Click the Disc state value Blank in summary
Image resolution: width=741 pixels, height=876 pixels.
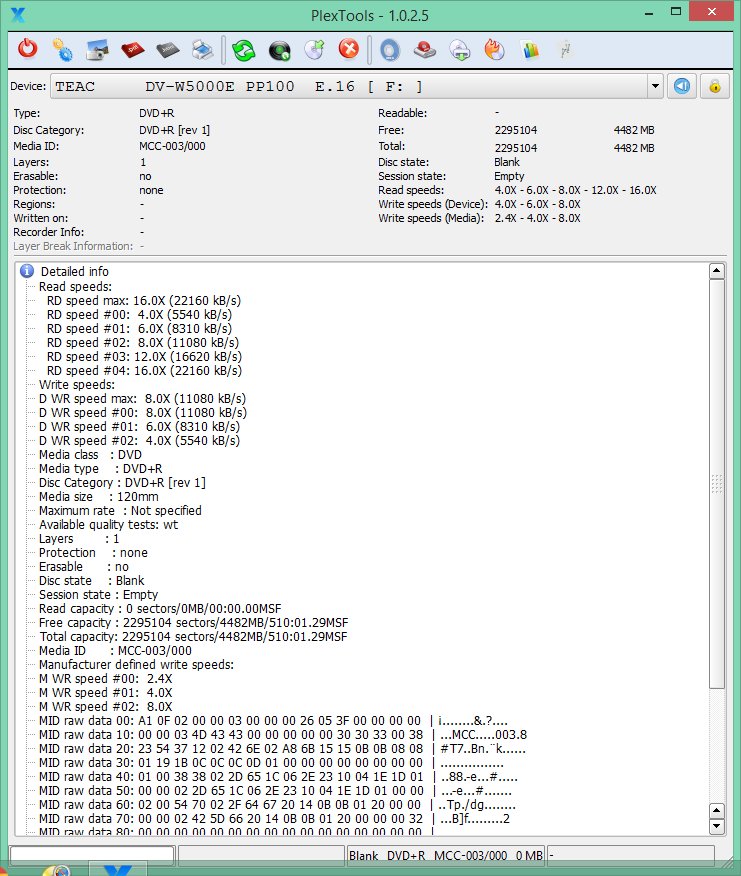pos(507,162)
